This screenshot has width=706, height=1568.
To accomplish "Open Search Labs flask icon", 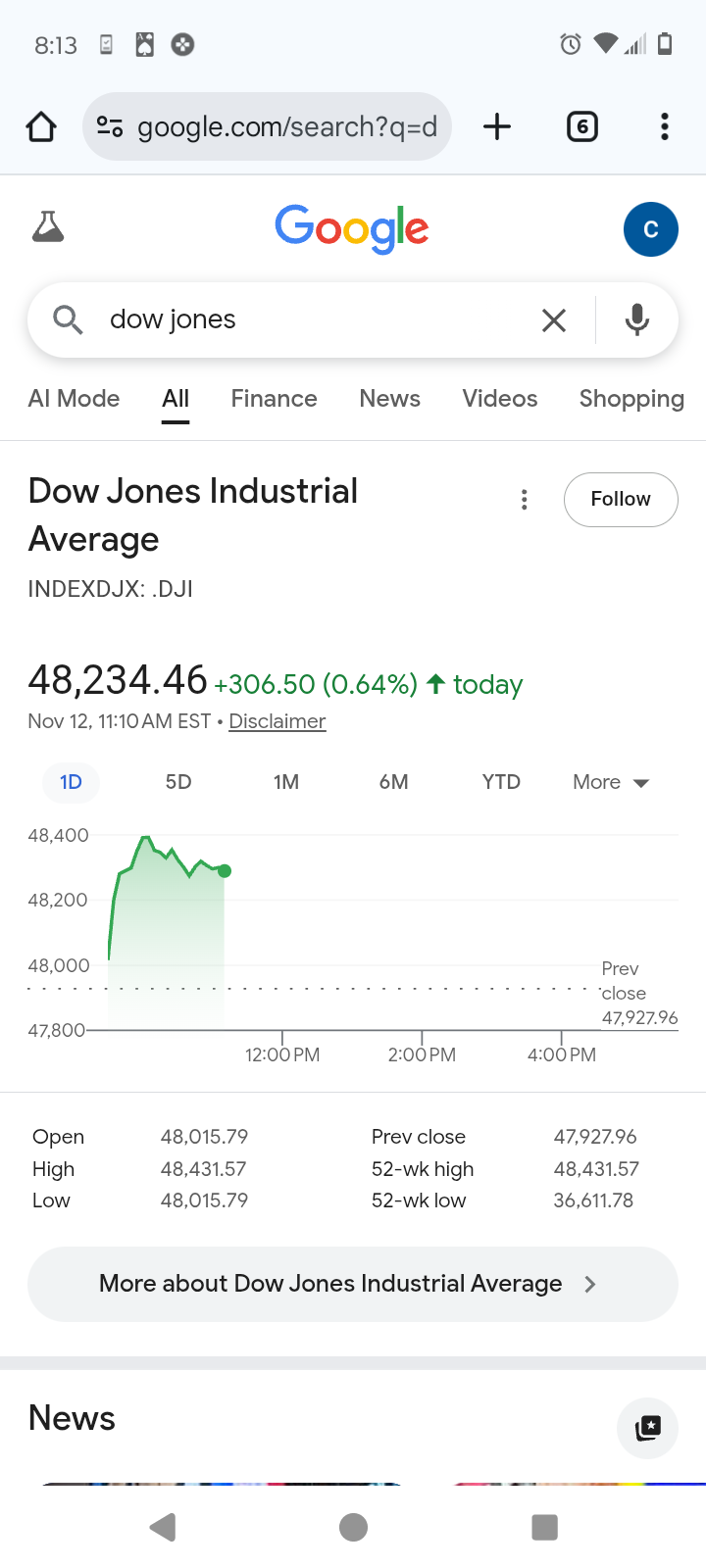I will (x=48, y=227).
